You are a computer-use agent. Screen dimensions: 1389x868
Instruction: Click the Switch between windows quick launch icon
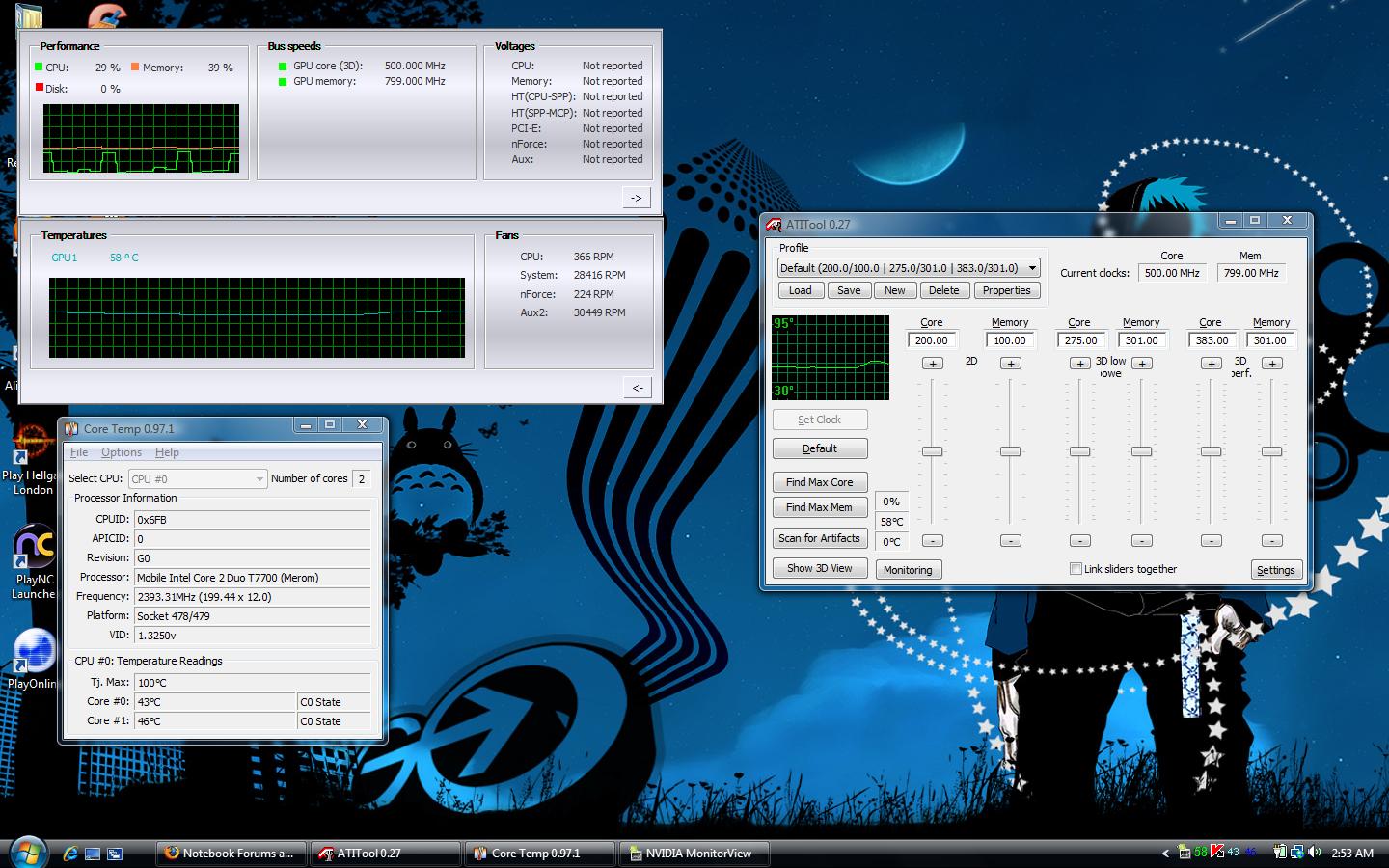115,854
